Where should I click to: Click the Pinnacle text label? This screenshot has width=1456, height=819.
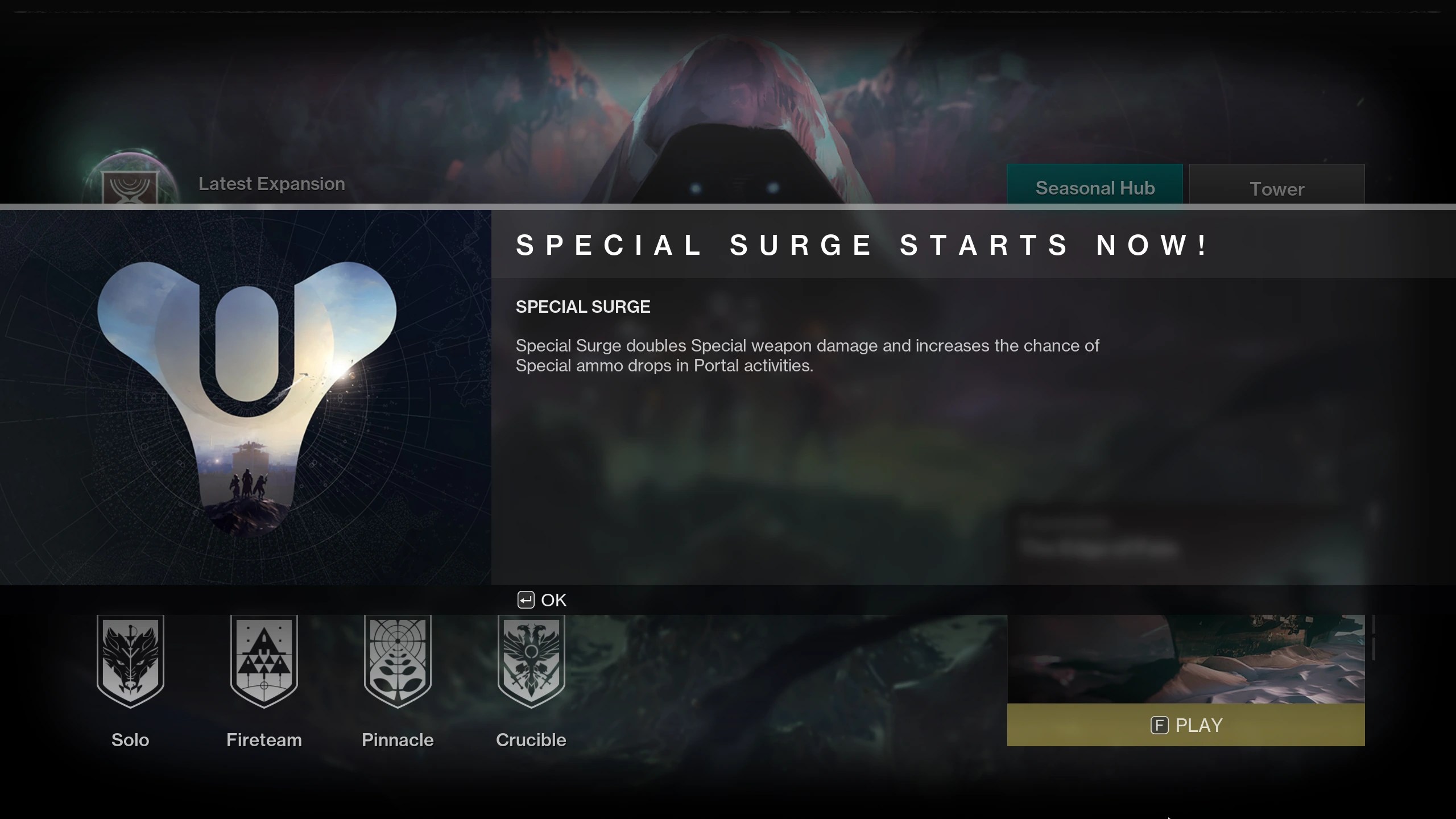pos(398,740)
